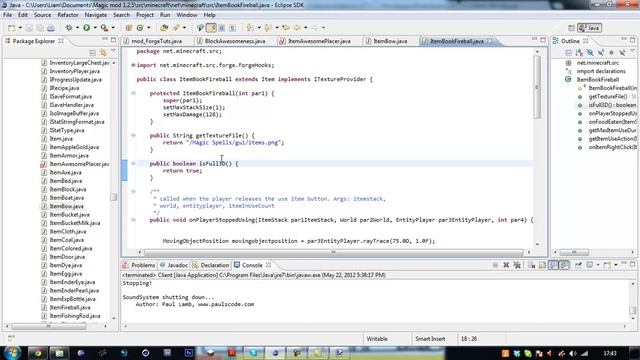The height and width of the screenshot is (360, 640).
Task: Open the Run button dropdown arrow
Action: tap(95, 28)
